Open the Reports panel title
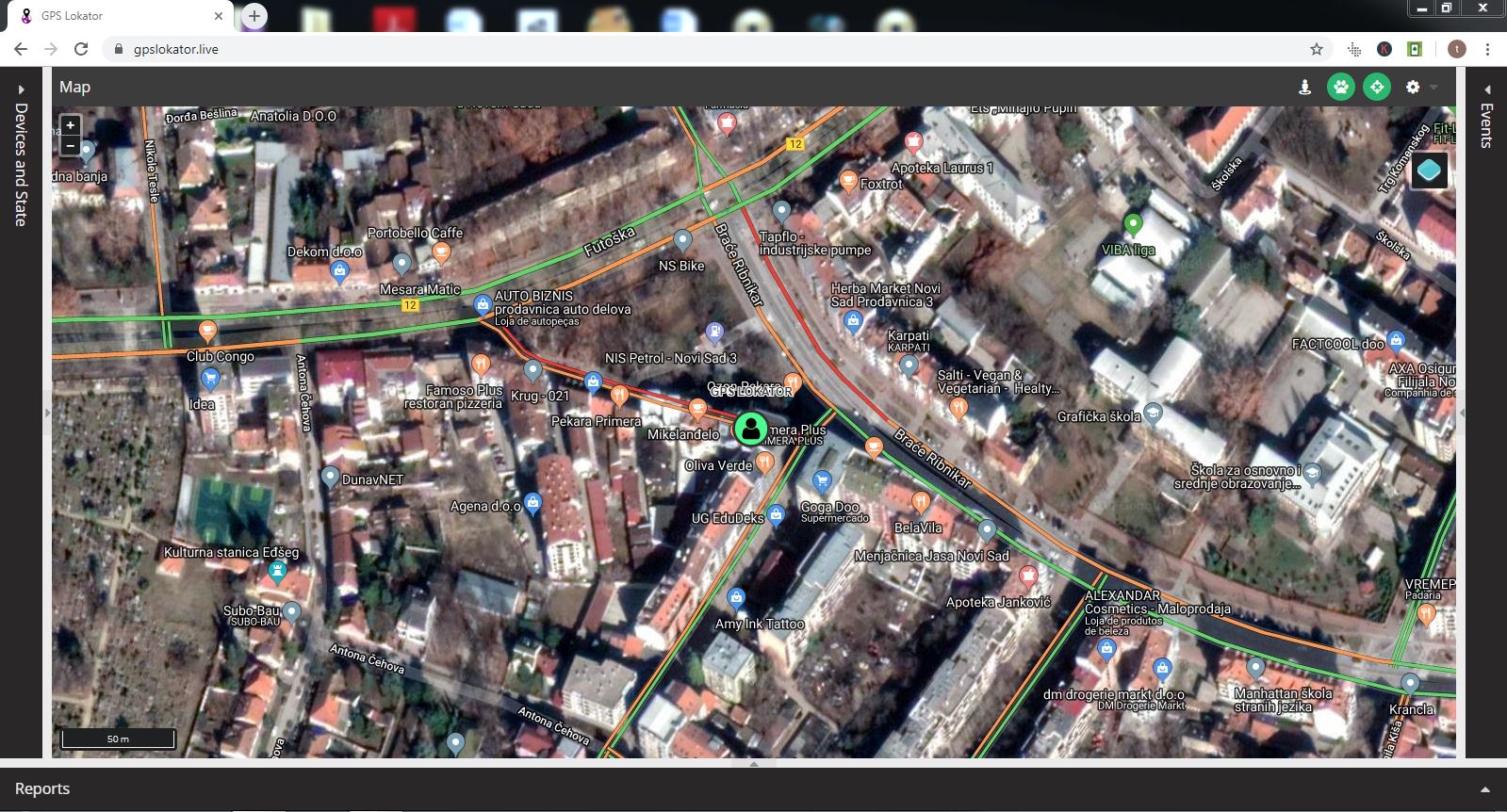 pyautogui.click(x=42, y=788)
